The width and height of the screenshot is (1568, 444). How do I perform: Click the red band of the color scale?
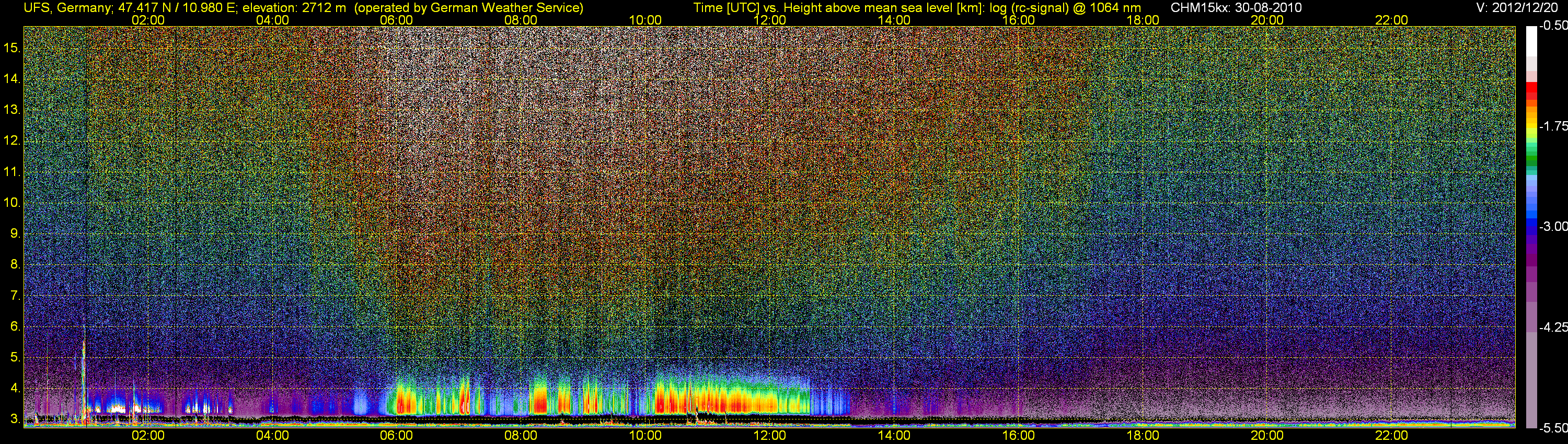1531,91
